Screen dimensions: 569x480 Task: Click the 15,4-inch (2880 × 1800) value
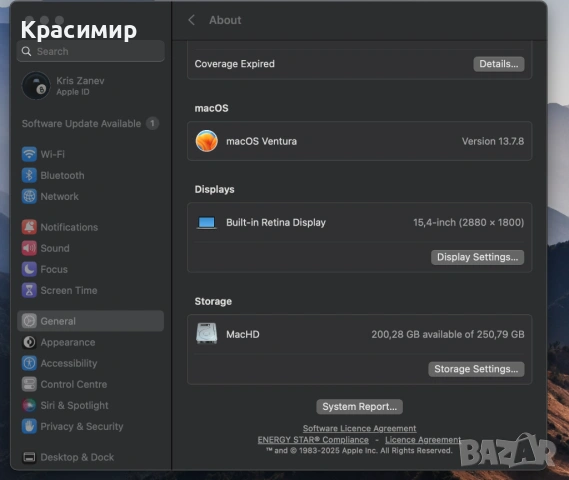pyautogui.click(x=468, y=222)
